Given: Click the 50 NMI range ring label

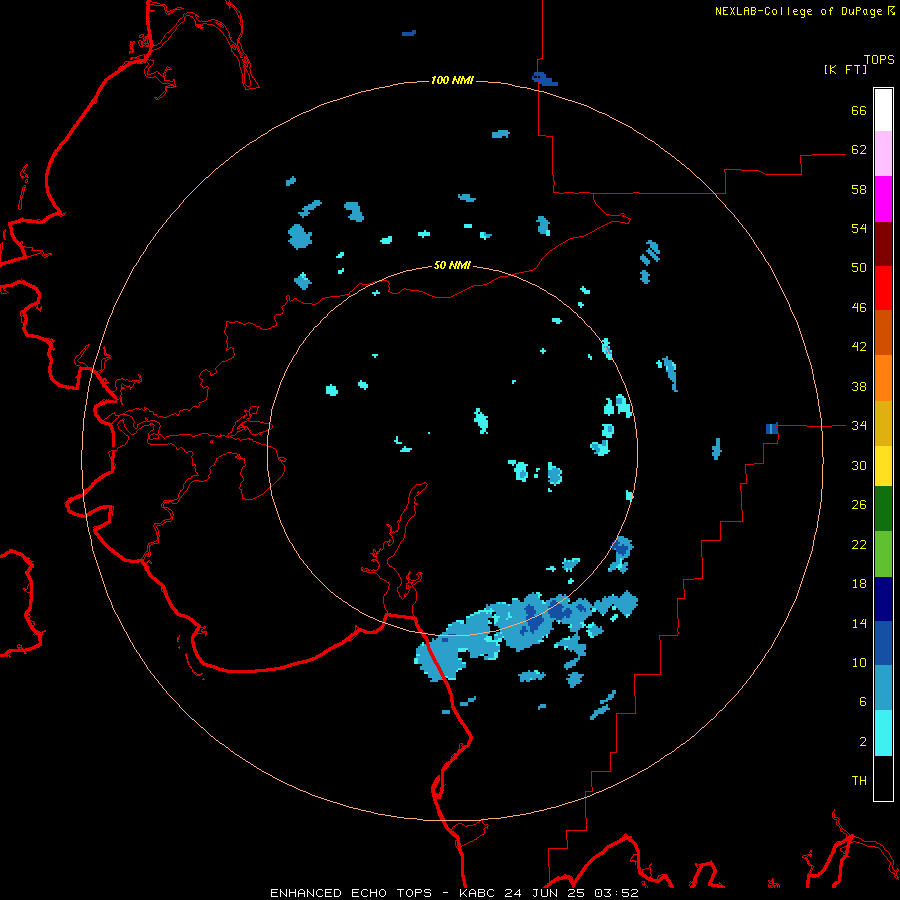Looking at the screenshot, I should (452, 265).
